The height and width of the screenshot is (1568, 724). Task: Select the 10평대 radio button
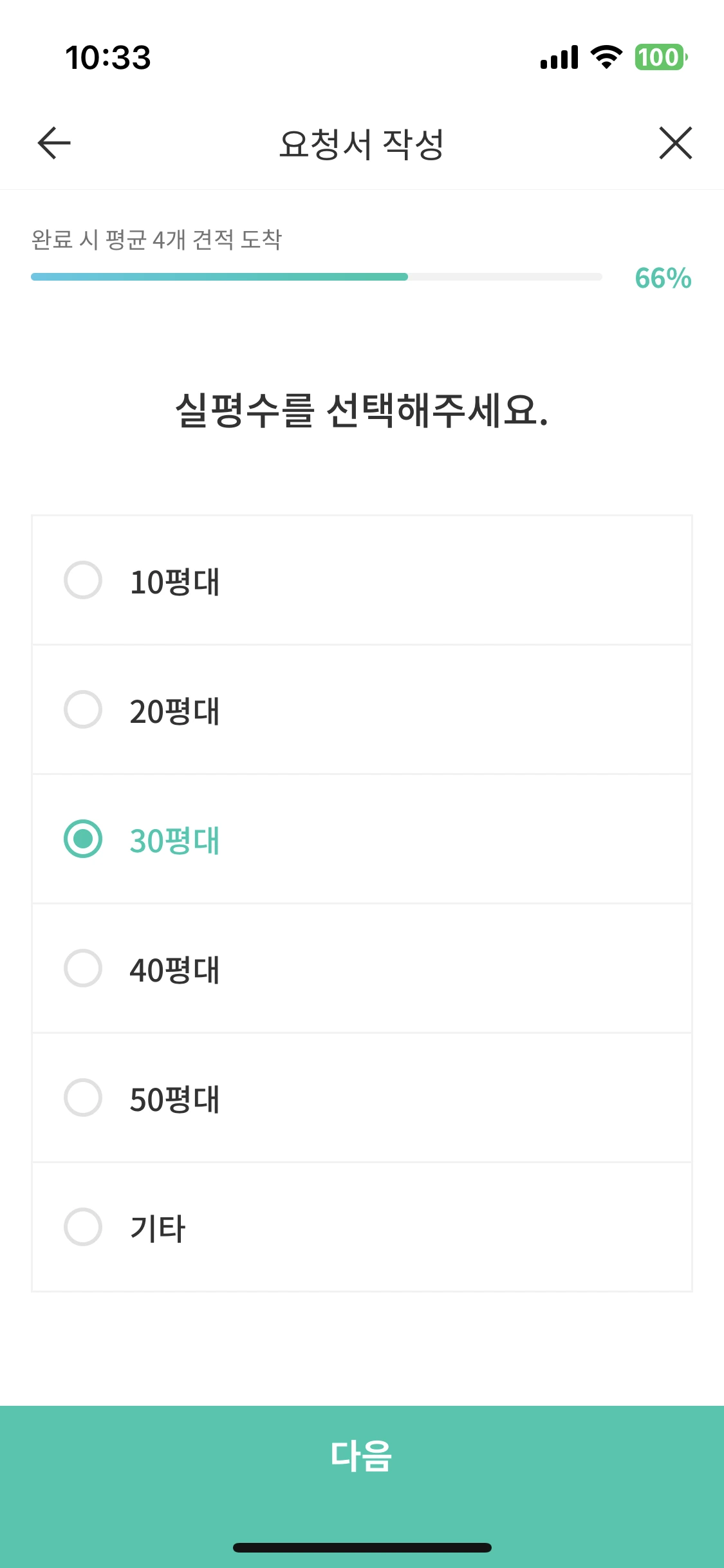83,581
